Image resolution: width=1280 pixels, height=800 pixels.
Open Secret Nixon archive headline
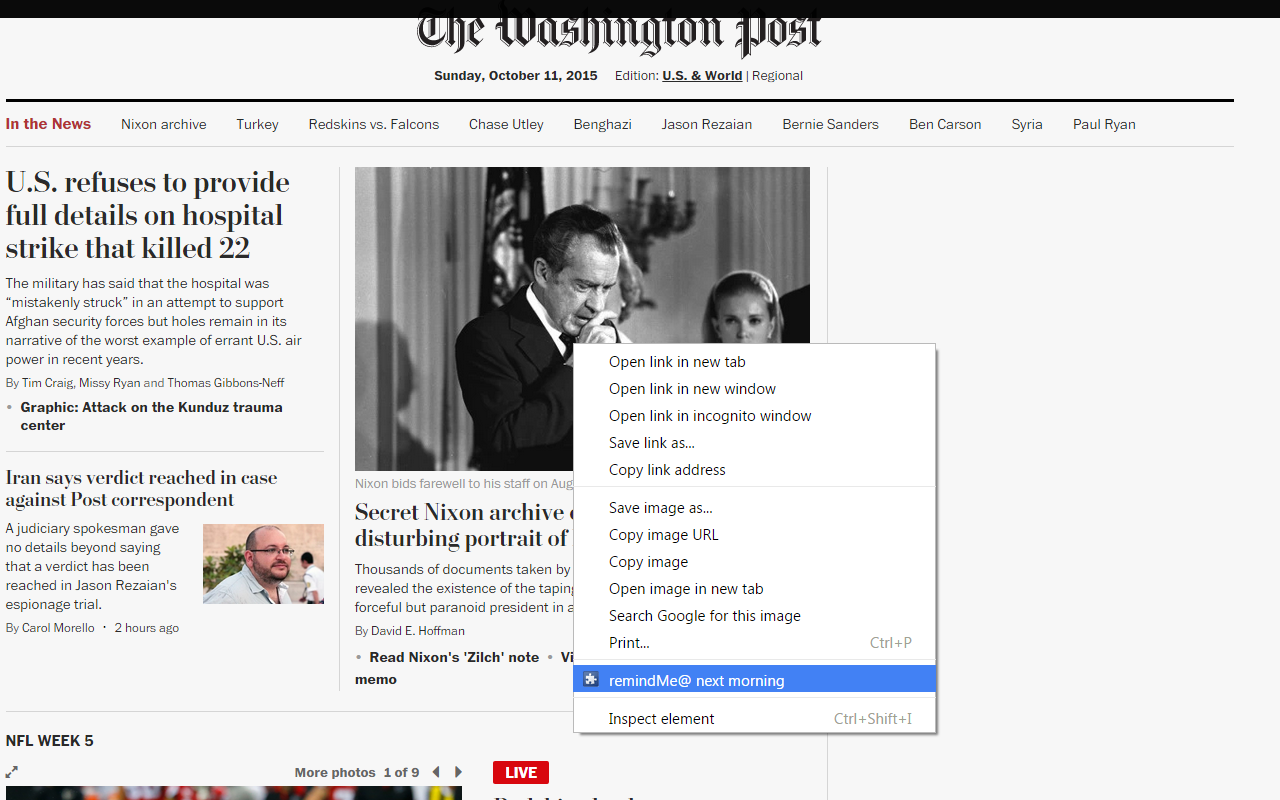coord(463,525)
